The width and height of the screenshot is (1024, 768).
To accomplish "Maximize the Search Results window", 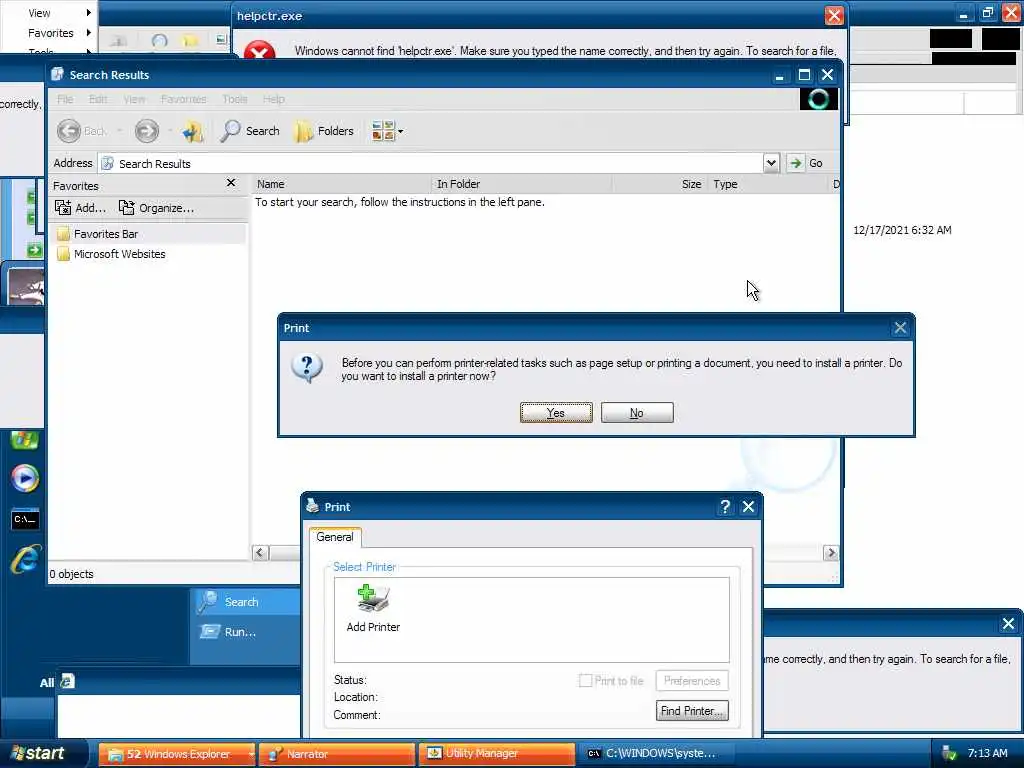I will tap(804, 75).
